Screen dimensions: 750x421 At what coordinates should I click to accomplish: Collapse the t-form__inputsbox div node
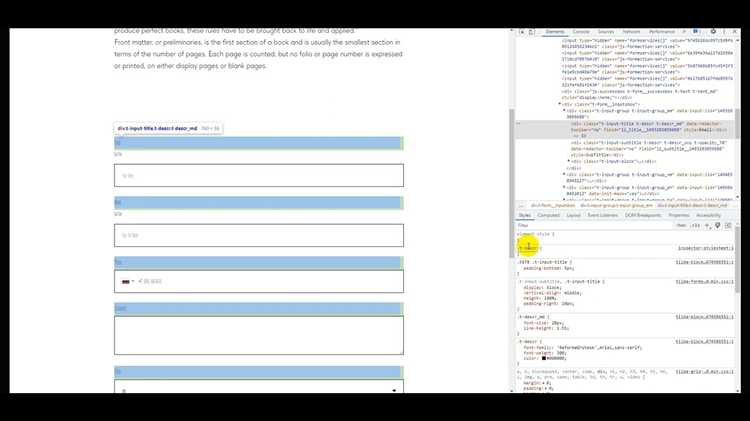(559, 103)
